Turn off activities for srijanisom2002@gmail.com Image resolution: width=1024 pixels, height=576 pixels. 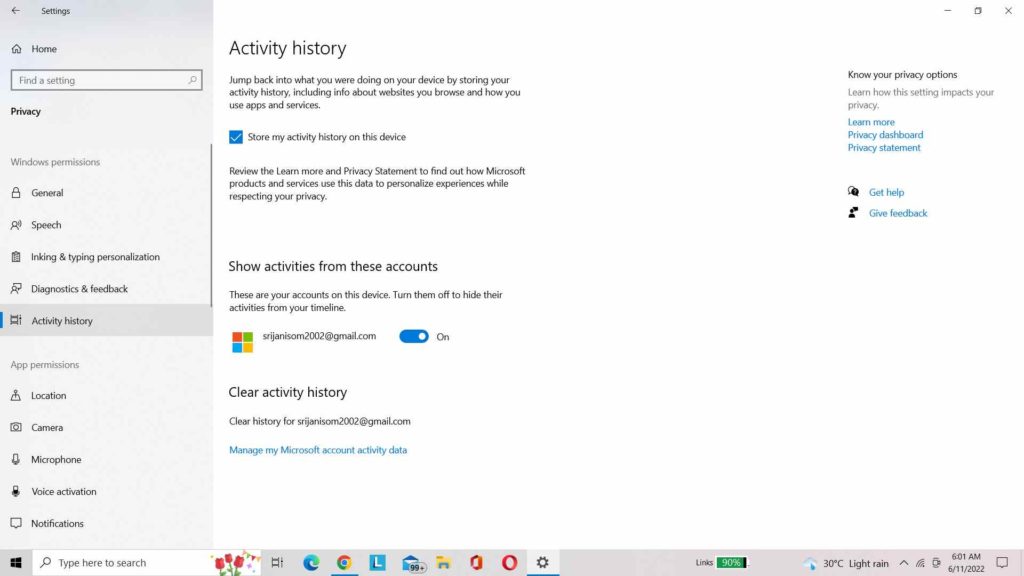coord(413,336)
